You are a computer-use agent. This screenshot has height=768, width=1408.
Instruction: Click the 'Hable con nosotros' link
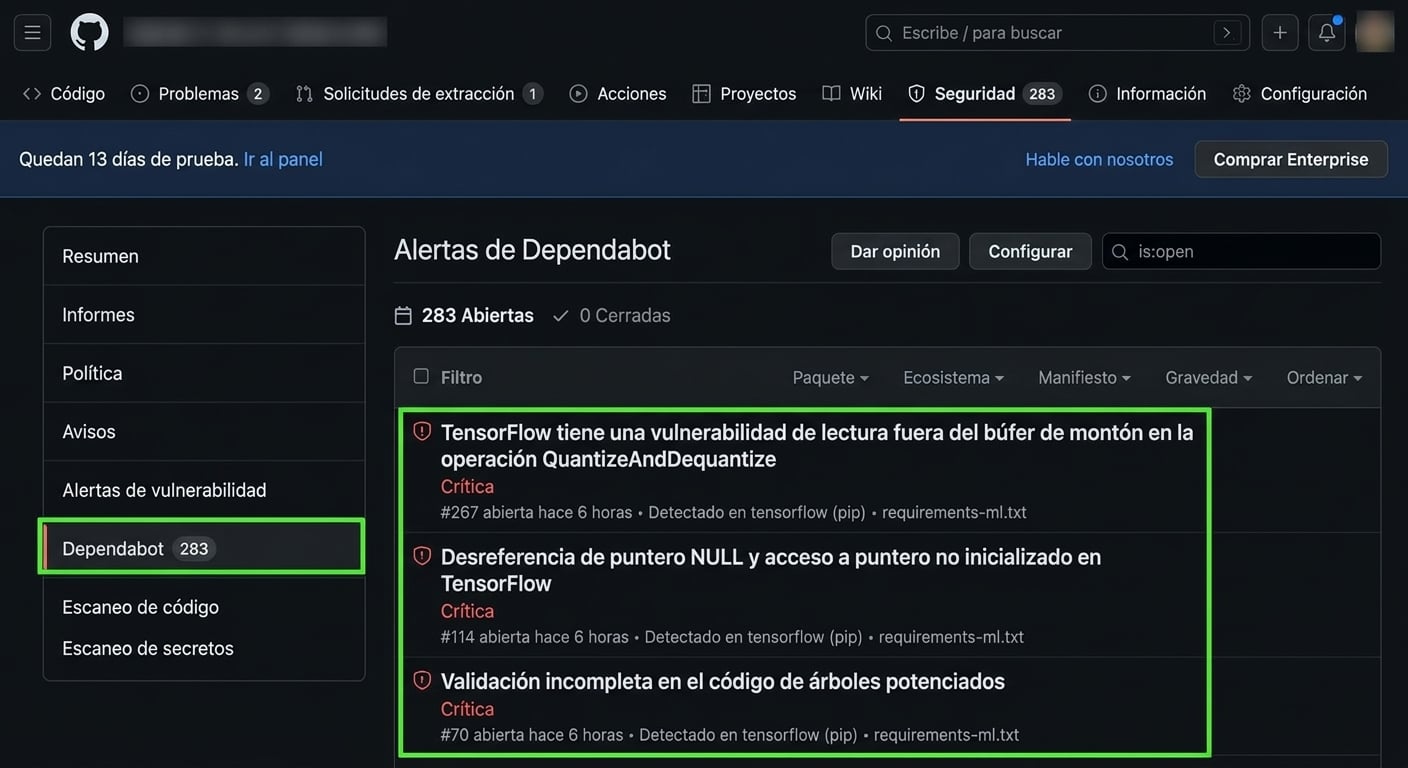(x=1099, y=159)
